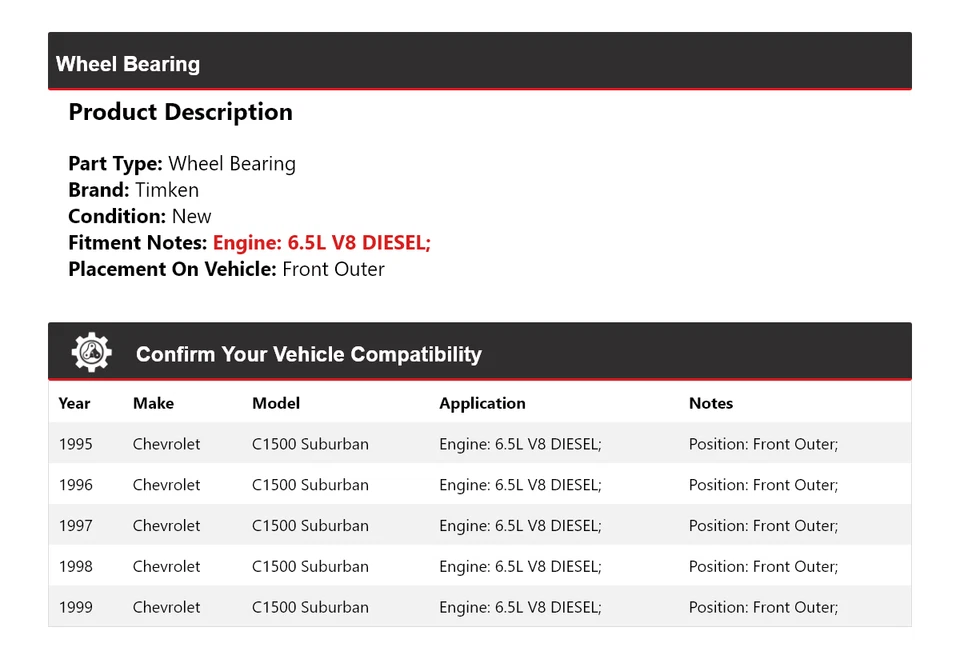Click the Application column header
Image resolution: width=960 pixels, height=659 pixels.
pyautogui.click(x=482, y=404)
